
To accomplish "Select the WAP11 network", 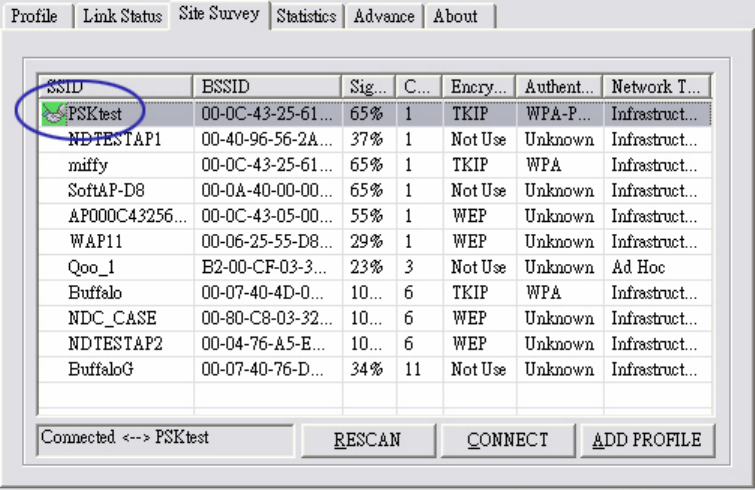I will coord(375,242).
